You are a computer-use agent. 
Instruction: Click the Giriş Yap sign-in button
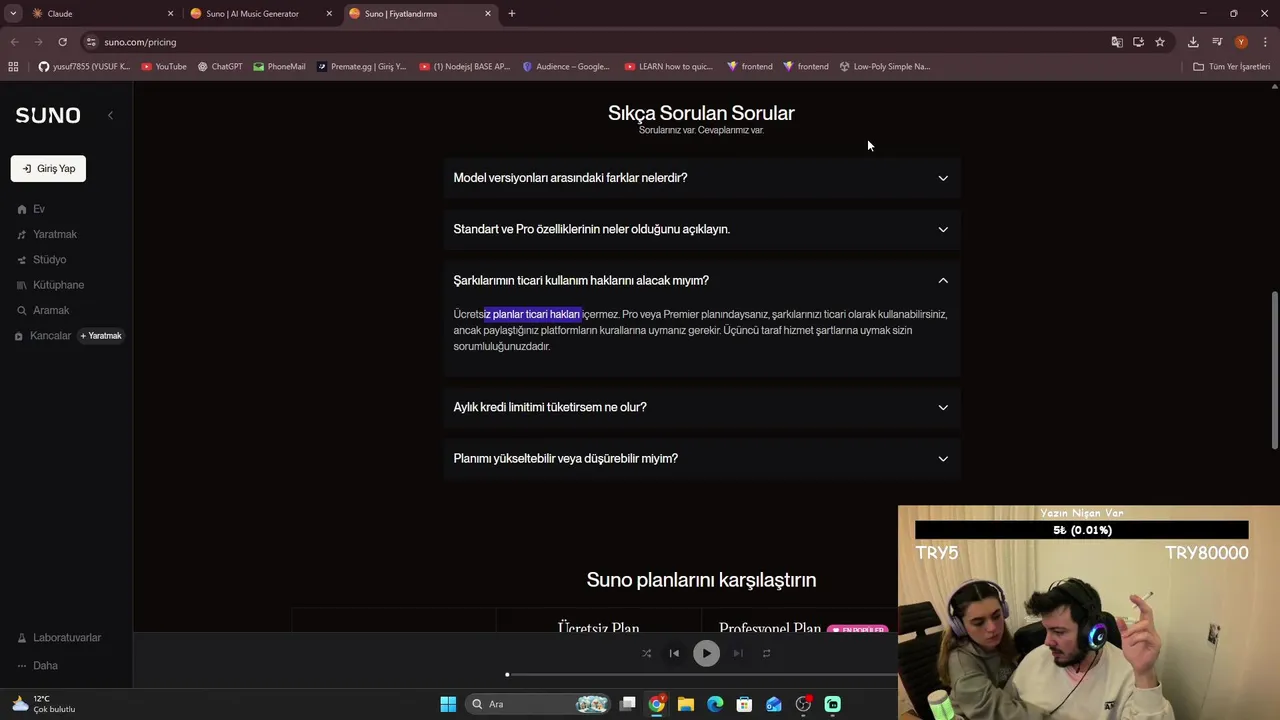(x=48, y=168)
